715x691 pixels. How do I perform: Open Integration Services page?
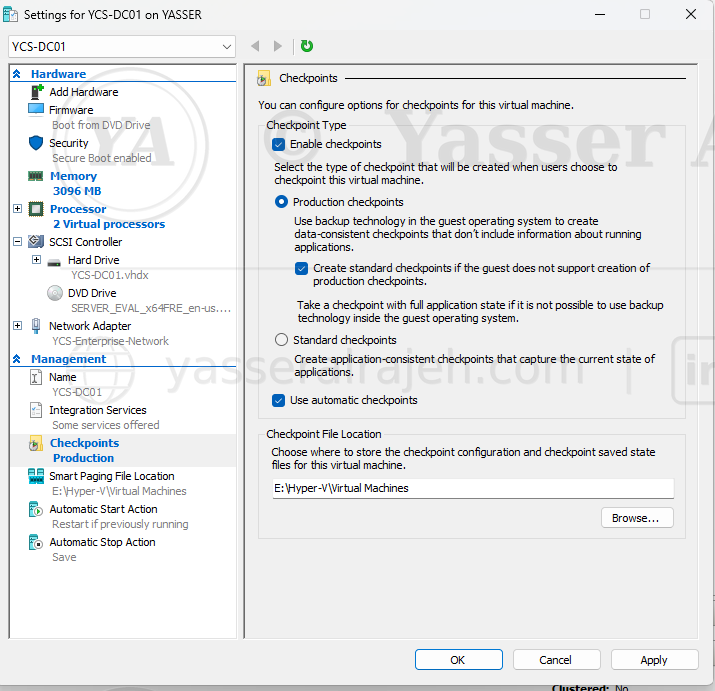pos(98,410)
